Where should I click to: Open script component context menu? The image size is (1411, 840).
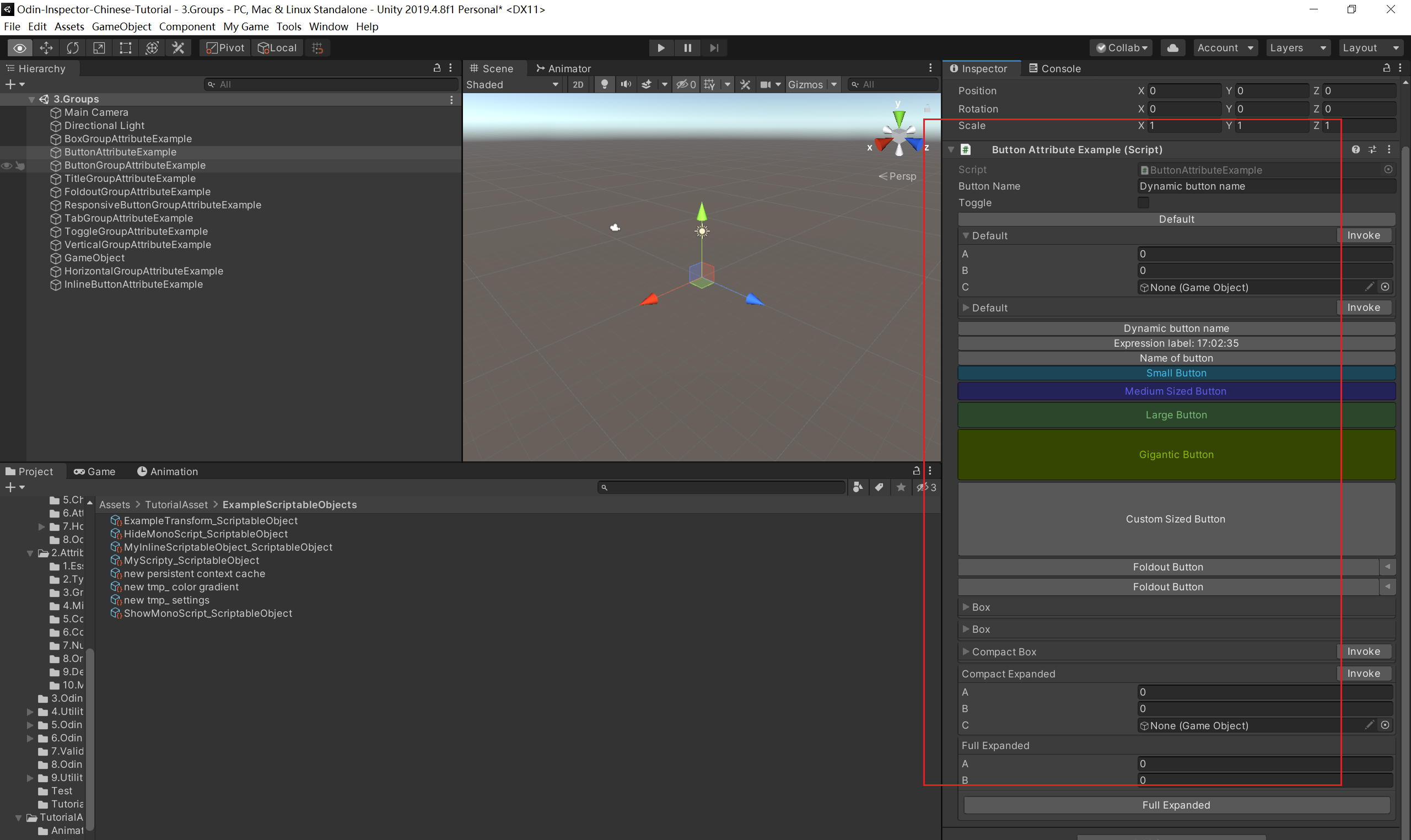[x=1389, y=149]
